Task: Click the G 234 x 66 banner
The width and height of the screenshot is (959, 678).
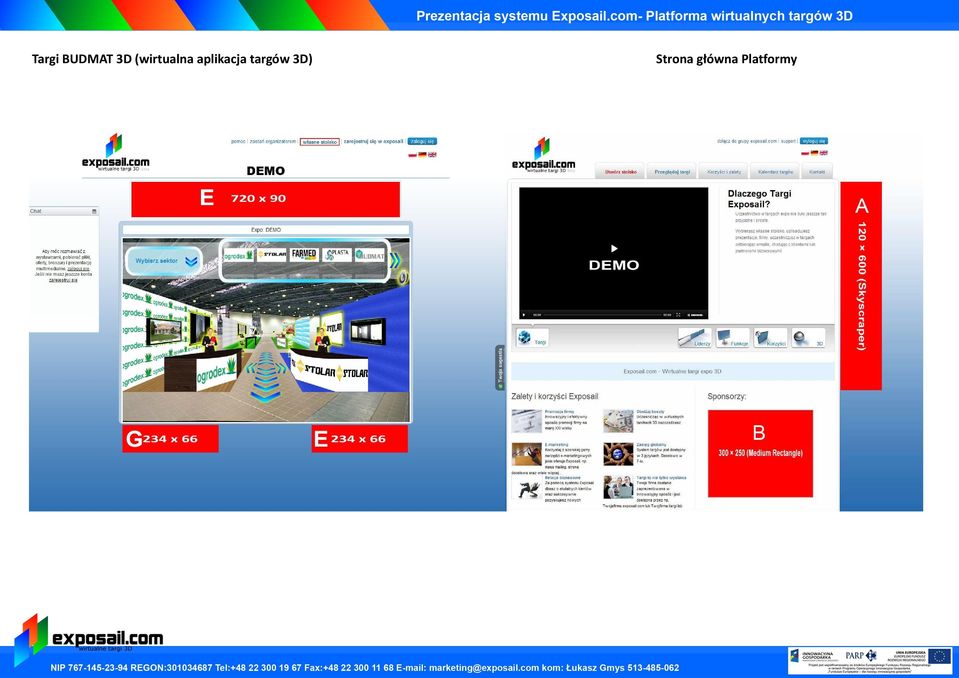Action: point(170,439)
